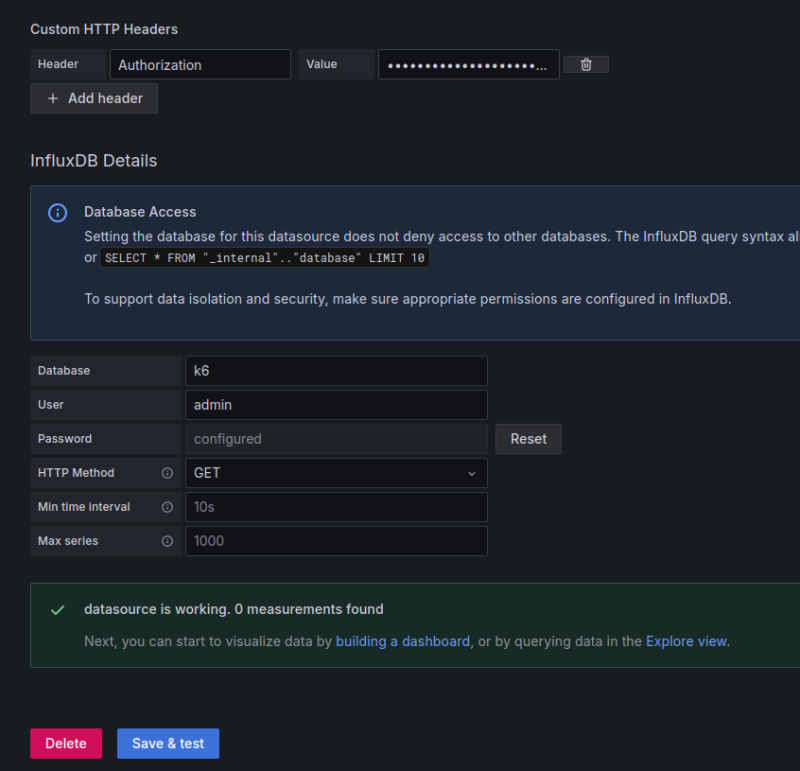
Task: Click the Min time interval info icon
Action: pyautogui.click(x=167, y=507)
